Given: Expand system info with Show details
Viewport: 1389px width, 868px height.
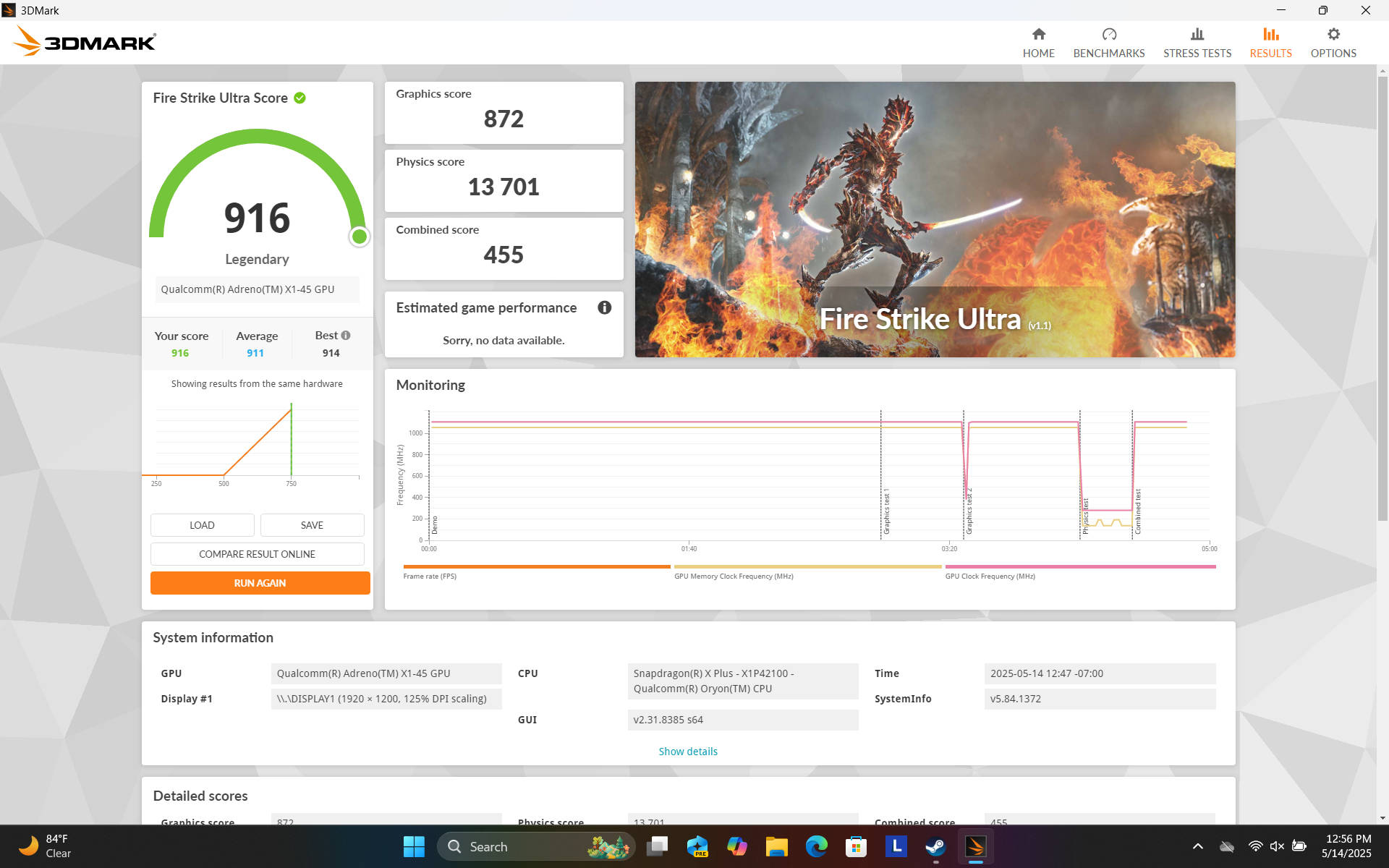Looking at the screenshot, I should tap(687, 752).
